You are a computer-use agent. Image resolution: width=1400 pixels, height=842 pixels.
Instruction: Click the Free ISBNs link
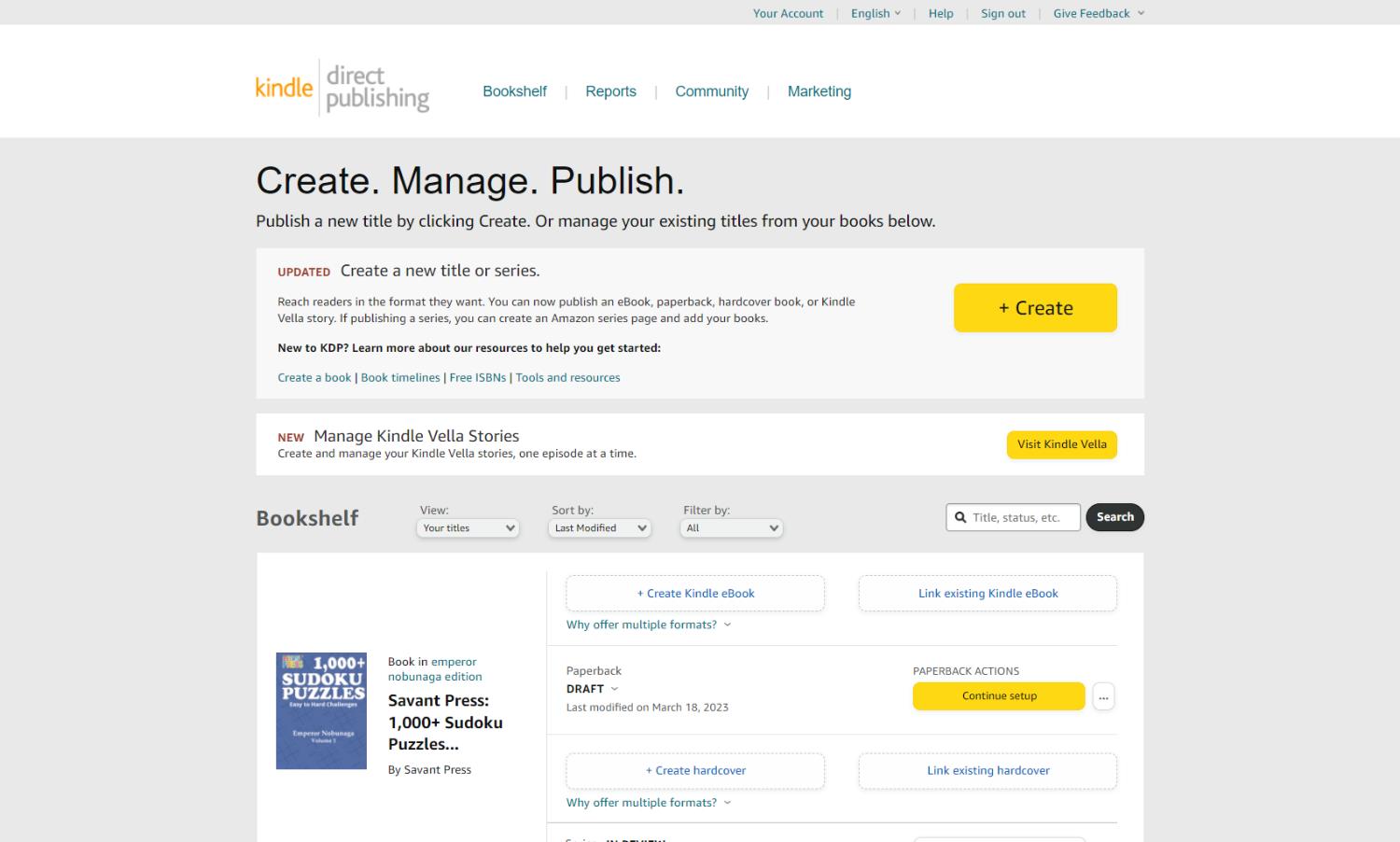click(477, 378)
